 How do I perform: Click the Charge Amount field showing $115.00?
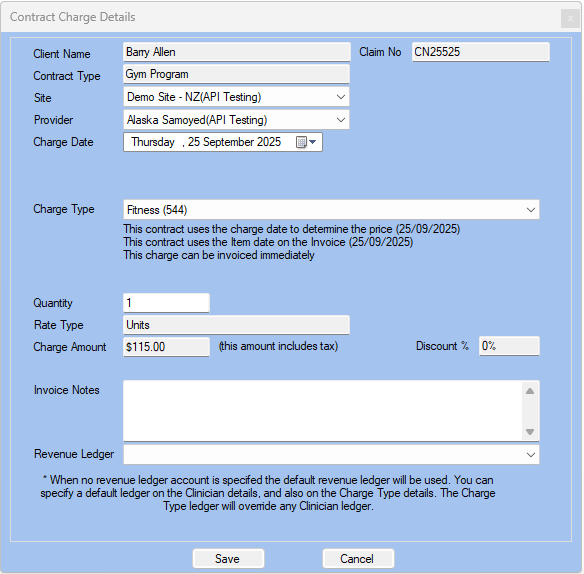pos(166,347)
